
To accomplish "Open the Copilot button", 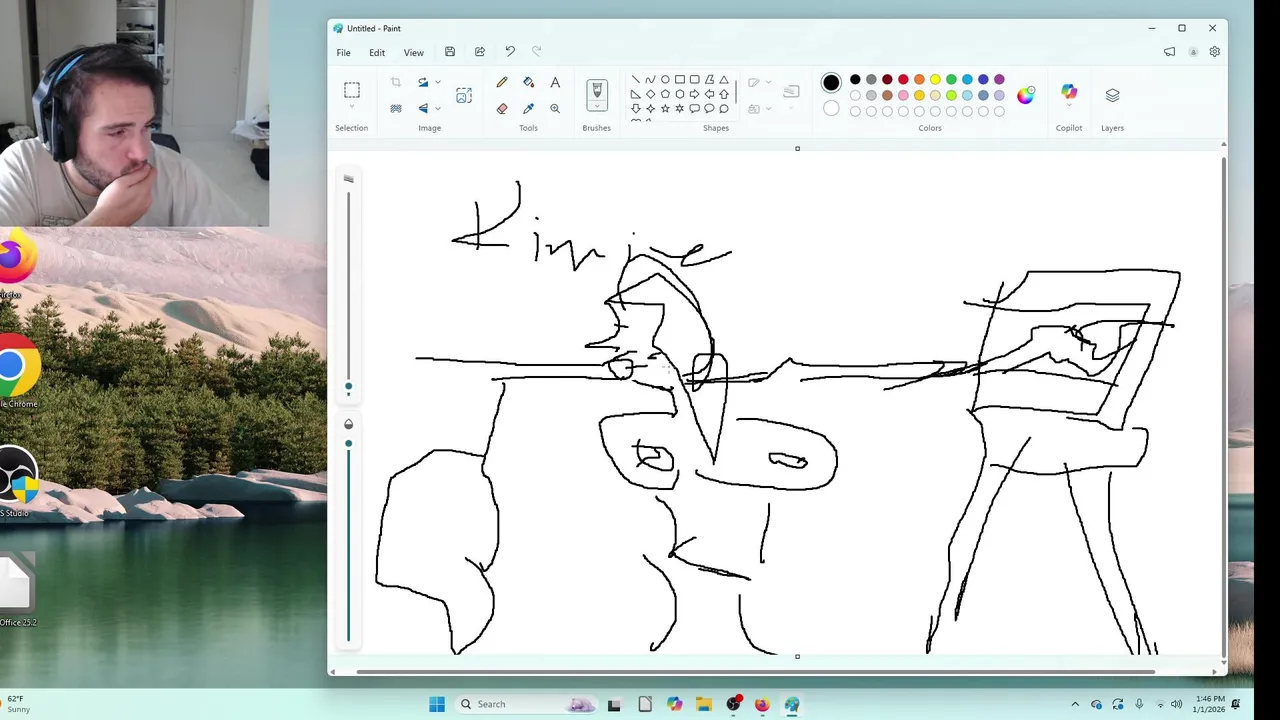I will 1069,92.
